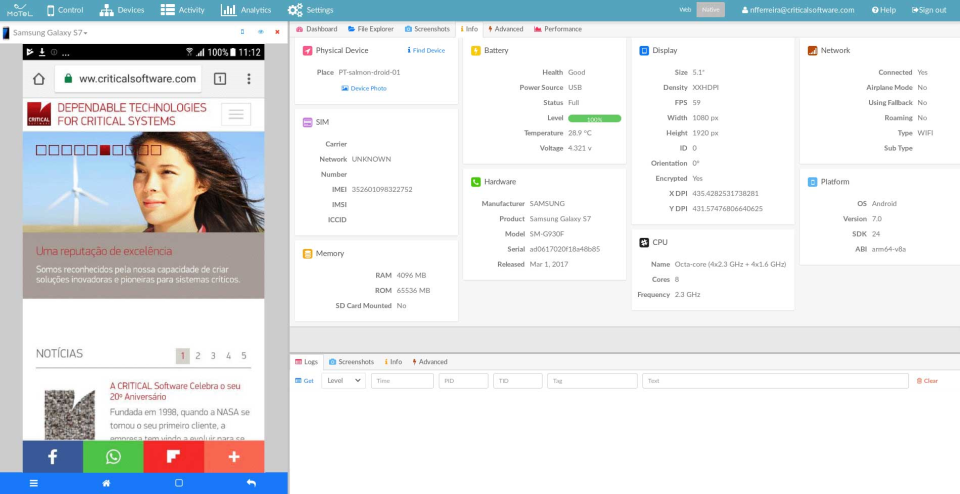Click the CRITICAL Software logo on webpage
Screen dimensions: 960x494
click(39, 114)
